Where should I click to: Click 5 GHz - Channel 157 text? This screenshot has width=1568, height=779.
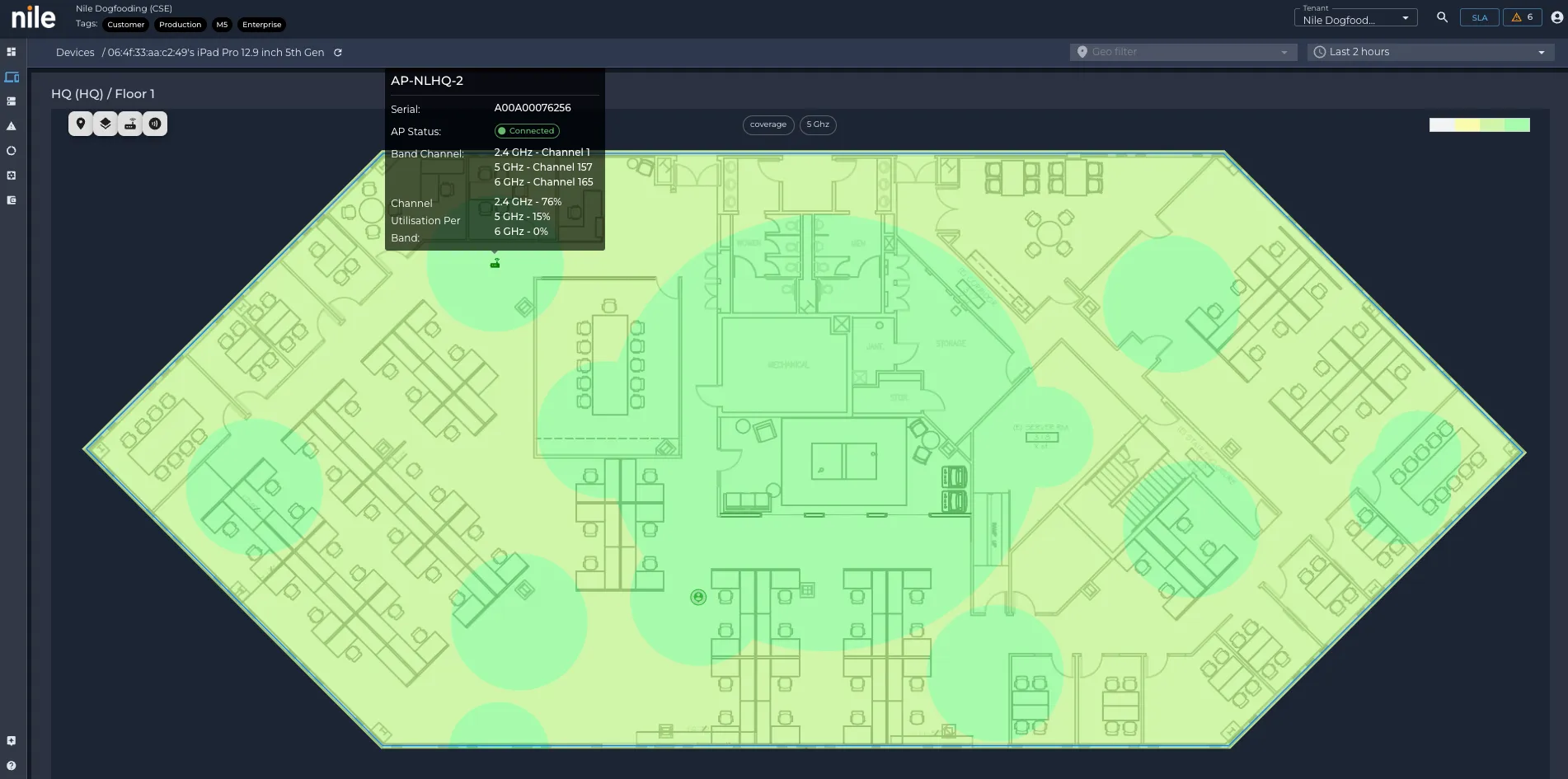click(x=543, y=167)
